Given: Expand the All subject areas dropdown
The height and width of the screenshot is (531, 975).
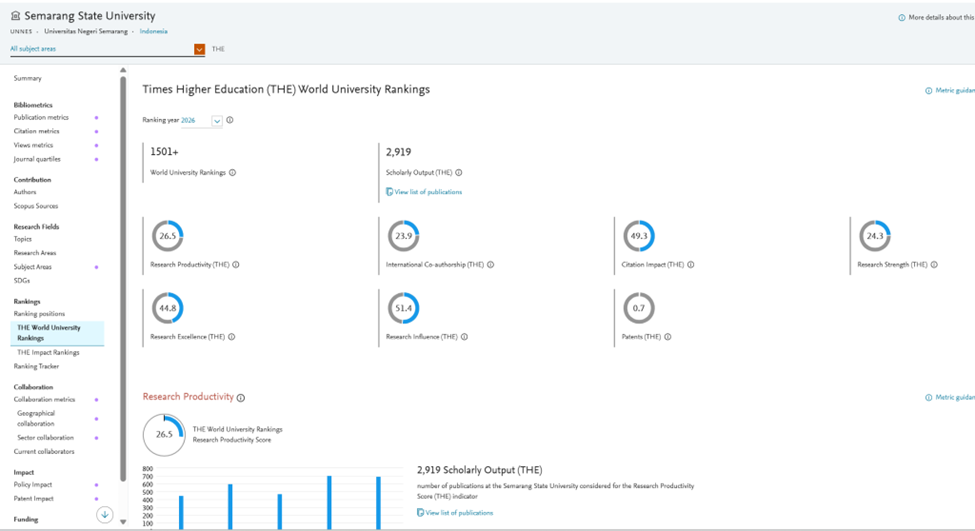Looking at the screenshot, I should click(199, 49).
